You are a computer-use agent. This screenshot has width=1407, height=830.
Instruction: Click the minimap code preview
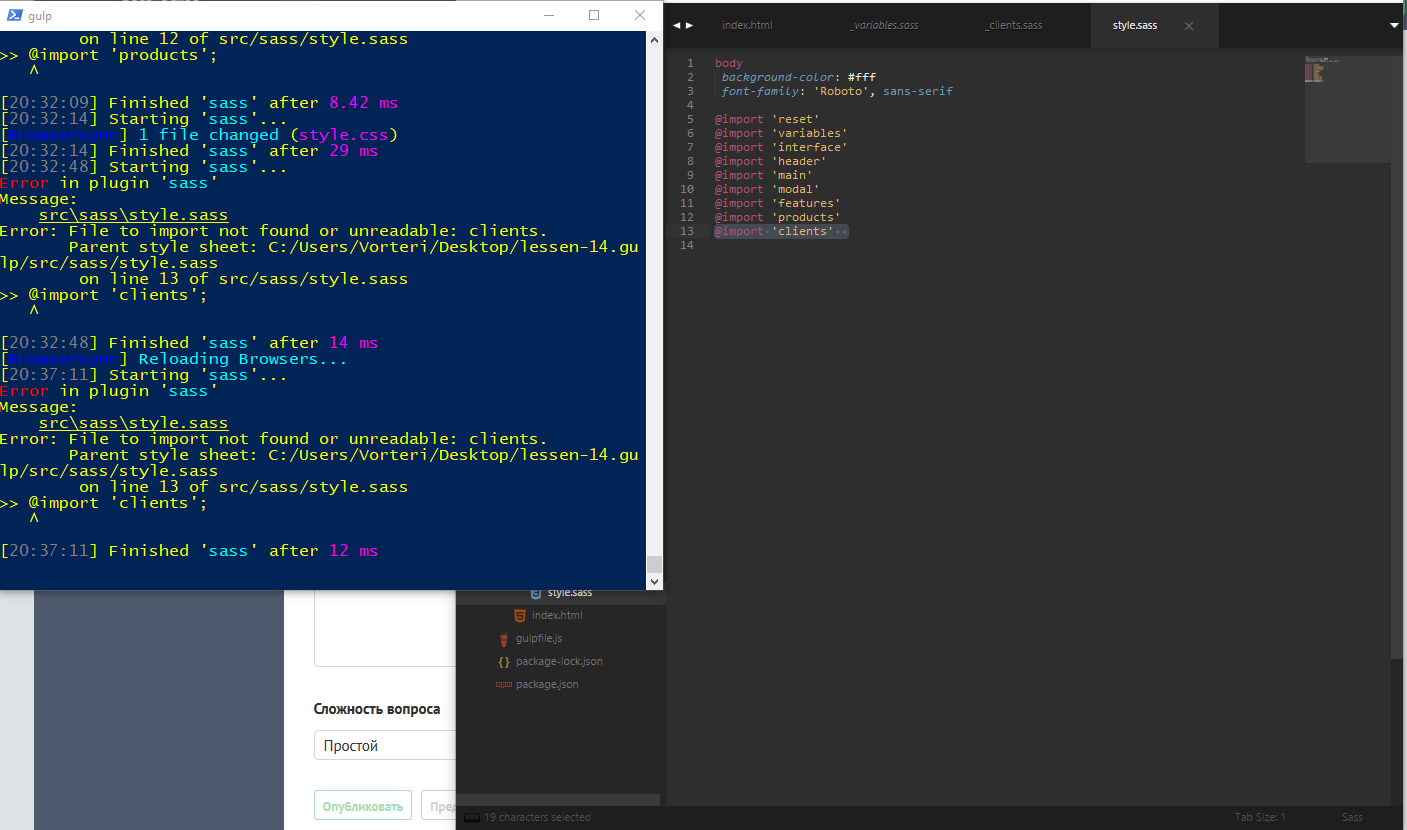point(1346,109)
